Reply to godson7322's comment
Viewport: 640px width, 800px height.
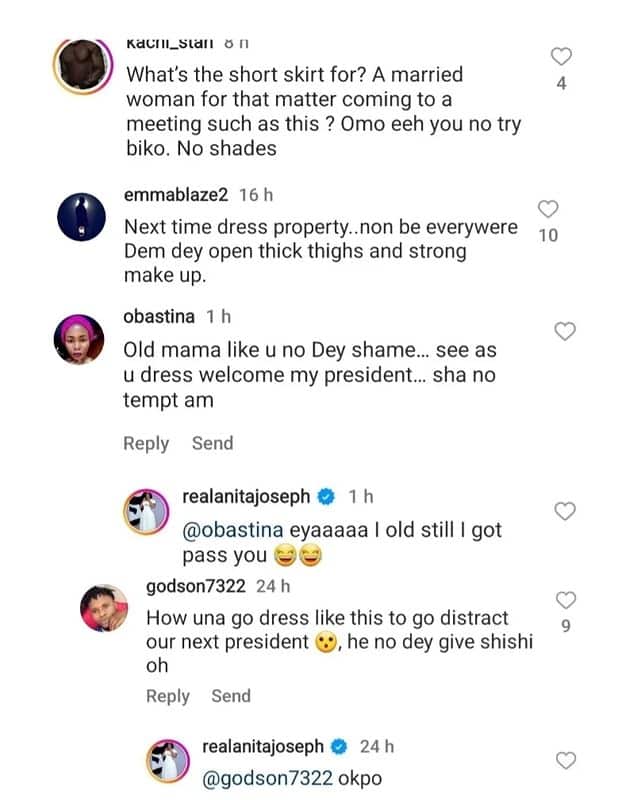[x=168, y=696]
